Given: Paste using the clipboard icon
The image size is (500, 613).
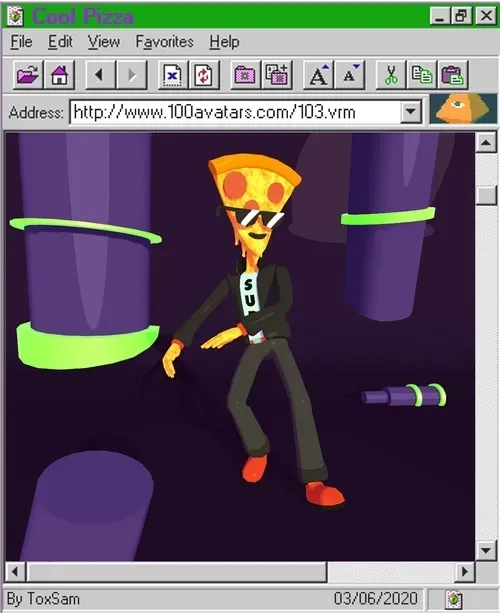Looking at the screenshot, I should (x=453, y=74).
